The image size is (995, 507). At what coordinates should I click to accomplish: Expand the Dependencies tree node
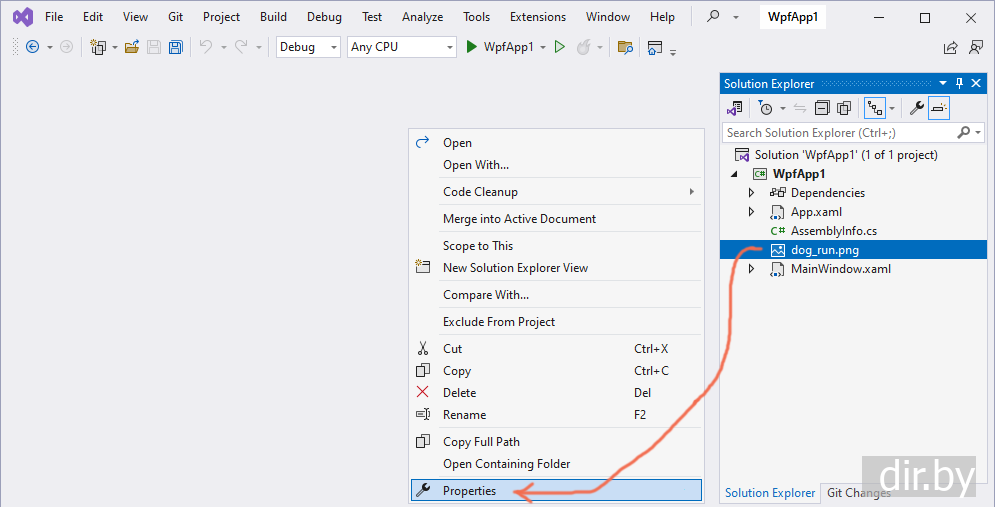click(752, 193)
